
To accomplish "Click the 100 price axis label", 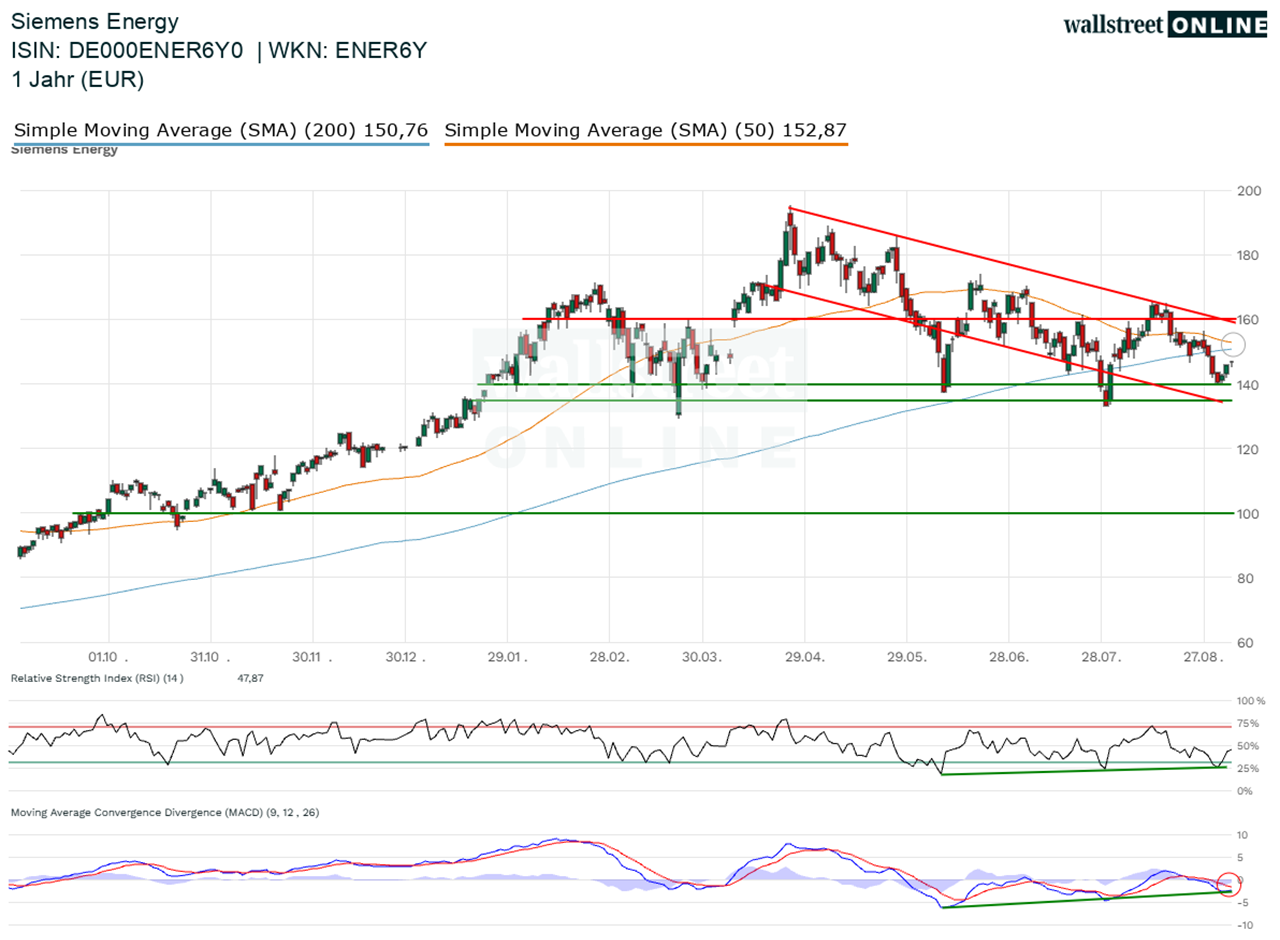I will (x=1250, y=514).
